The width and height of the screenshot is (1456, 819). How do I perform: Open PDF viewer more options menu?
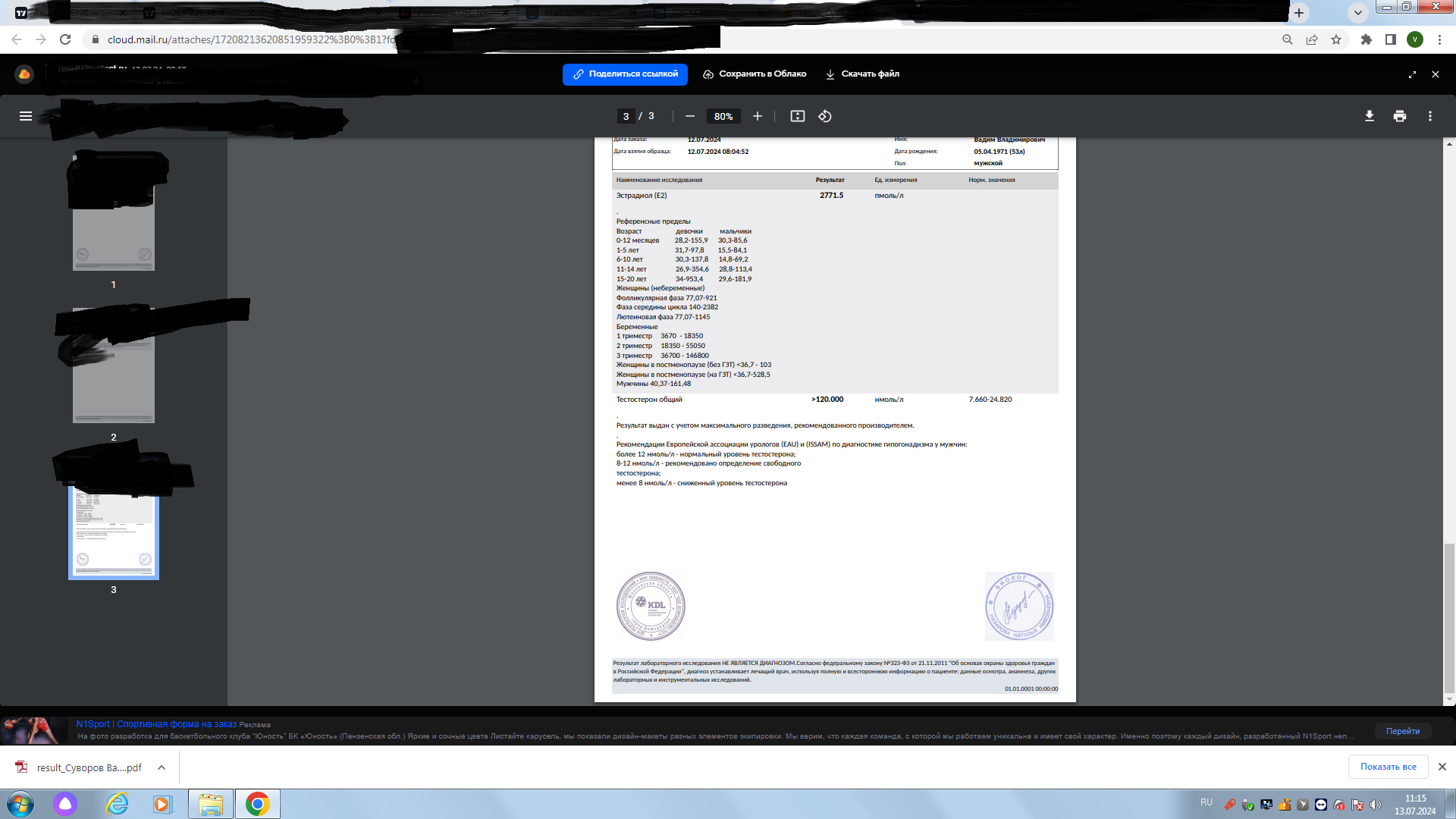click(1429, 116)
